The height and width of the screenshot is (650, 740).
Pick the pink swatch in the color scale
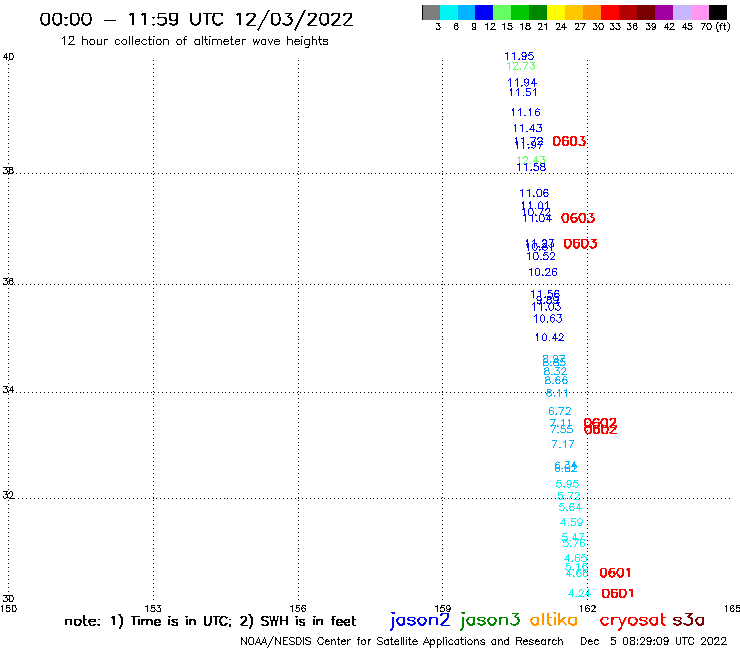[x=700, y=12]
